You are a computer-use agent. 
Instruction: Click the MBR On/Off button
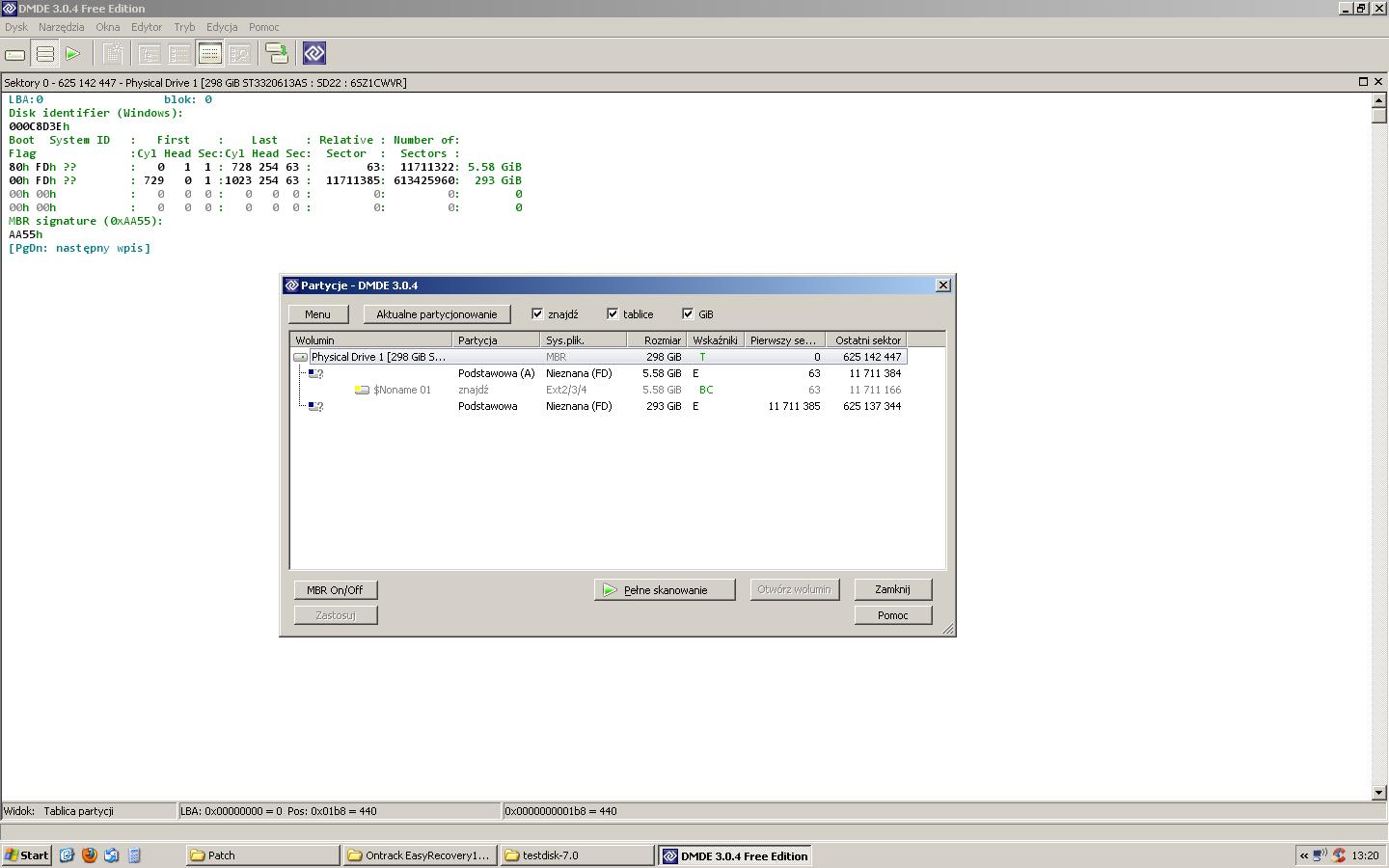pyautogui.click(x=335, y=590)
